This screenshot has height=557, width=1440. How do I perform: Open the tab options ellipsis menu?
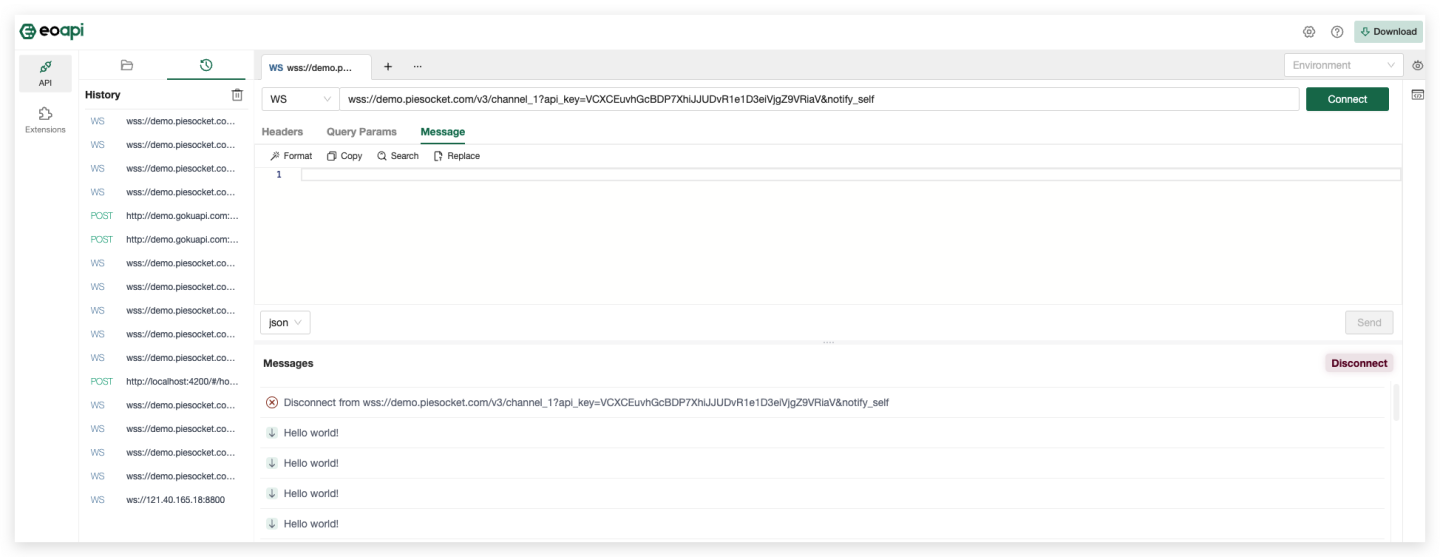point(417,66)
